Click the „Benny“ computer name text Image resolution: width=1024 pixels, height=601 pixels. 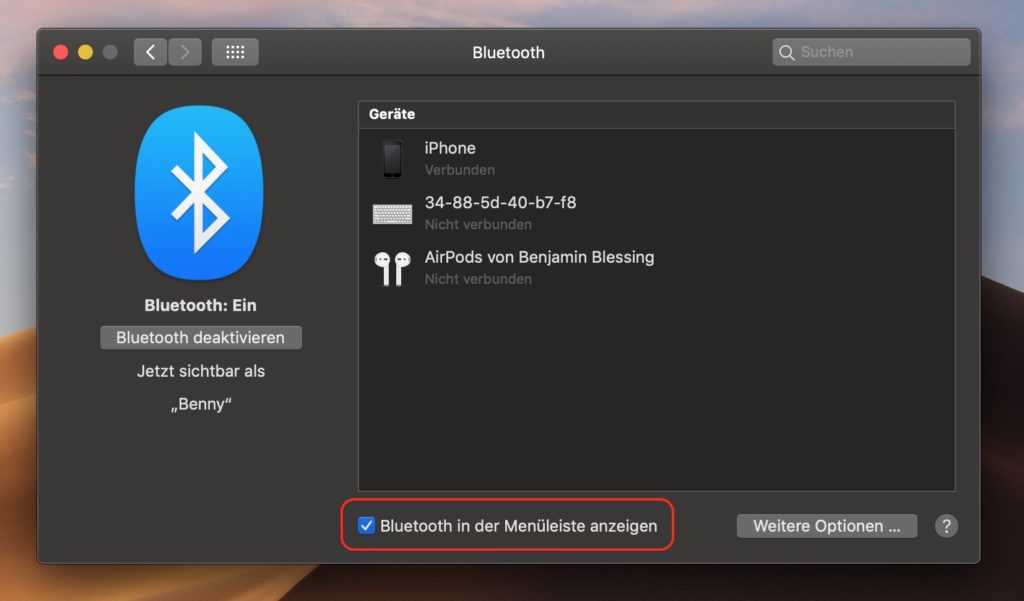pos(201,404)
